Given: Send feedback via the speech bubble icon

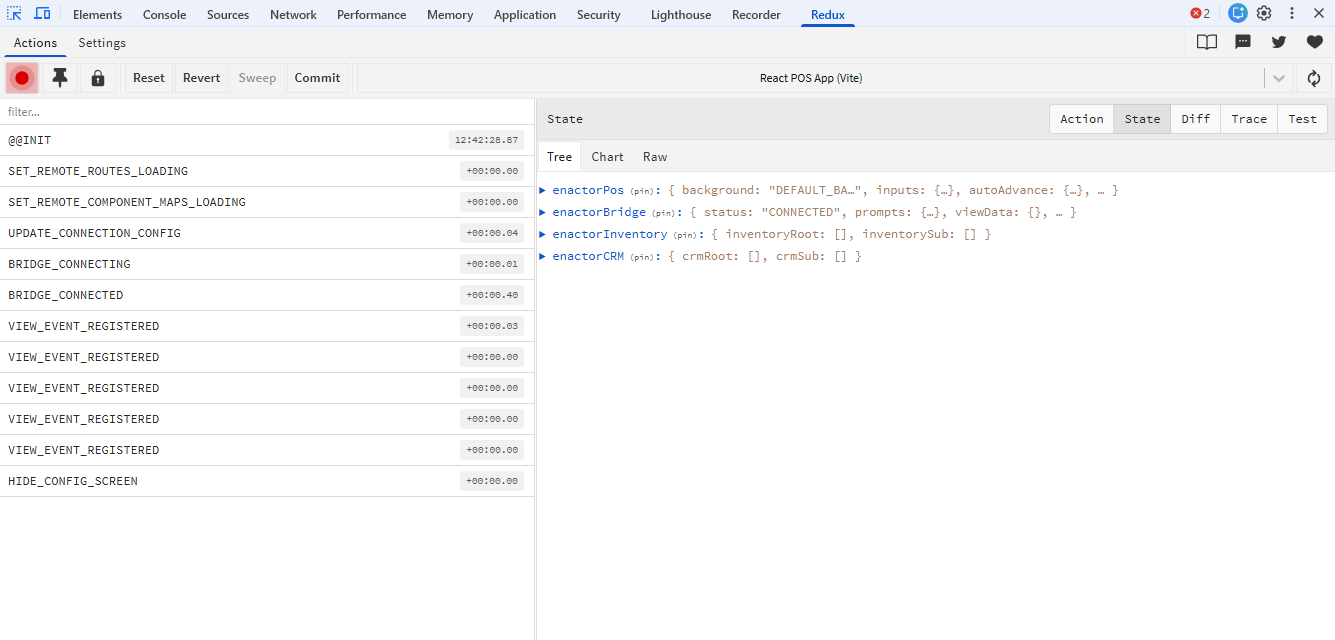Looking at the screenshot, I should tap(1242, 42).
